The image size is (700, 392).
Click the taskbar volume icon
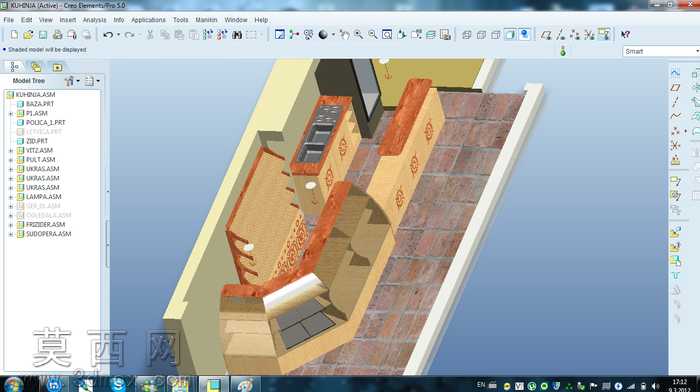point(655,386)
